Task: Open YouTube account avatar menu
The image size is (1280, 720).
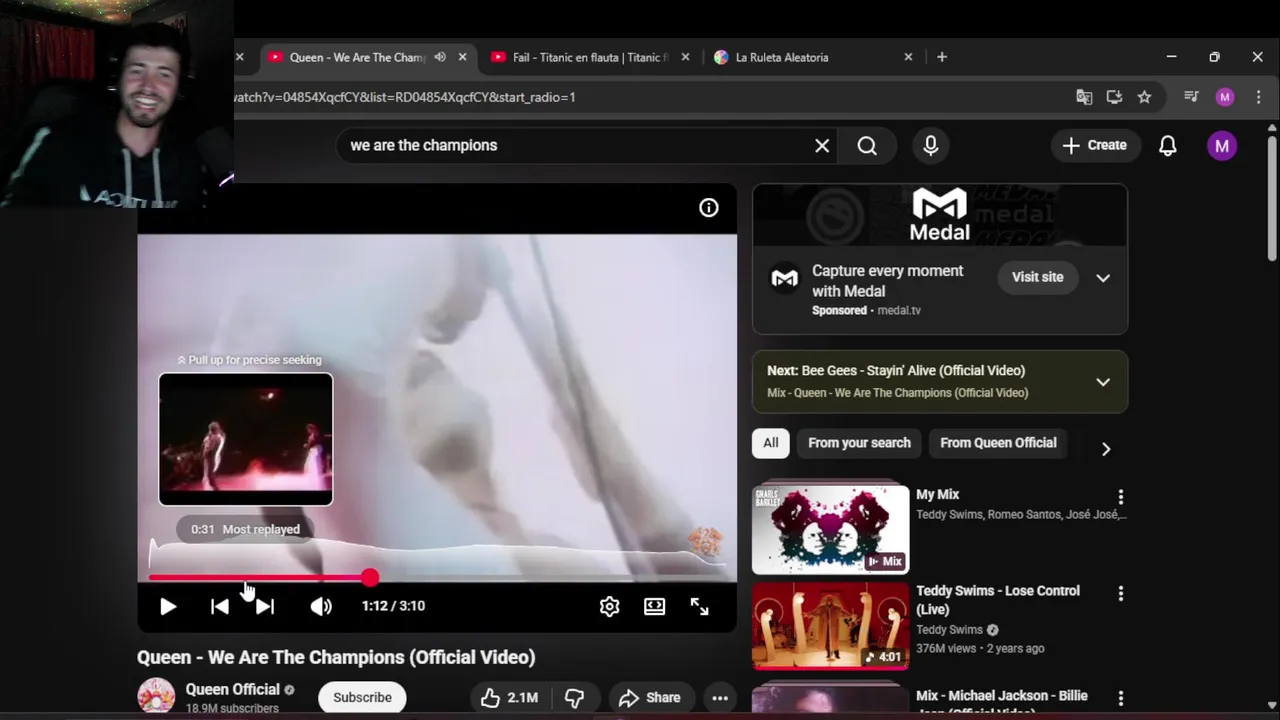Action: 1222,146
